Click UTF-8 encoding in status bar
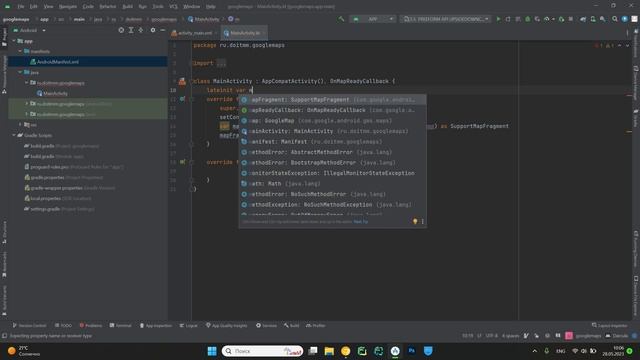This screenshot has height=360, width=640. coord(491,336)
